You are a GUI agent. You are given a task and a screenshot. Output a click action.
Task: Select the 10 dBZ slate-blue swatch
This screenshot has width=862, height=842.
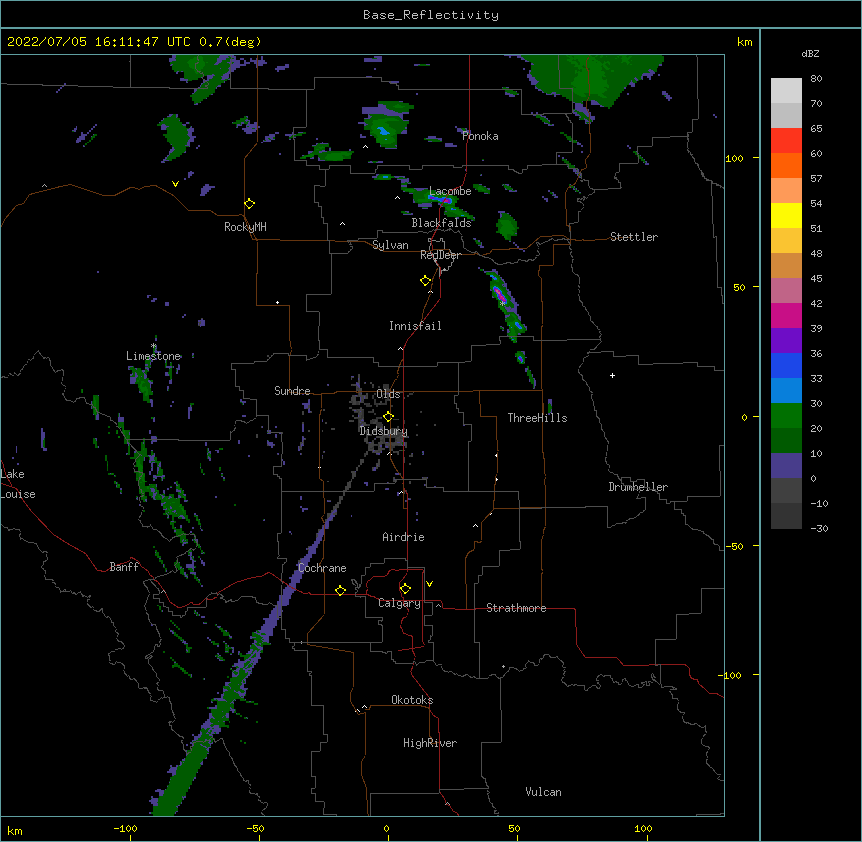tap(786, 466)
